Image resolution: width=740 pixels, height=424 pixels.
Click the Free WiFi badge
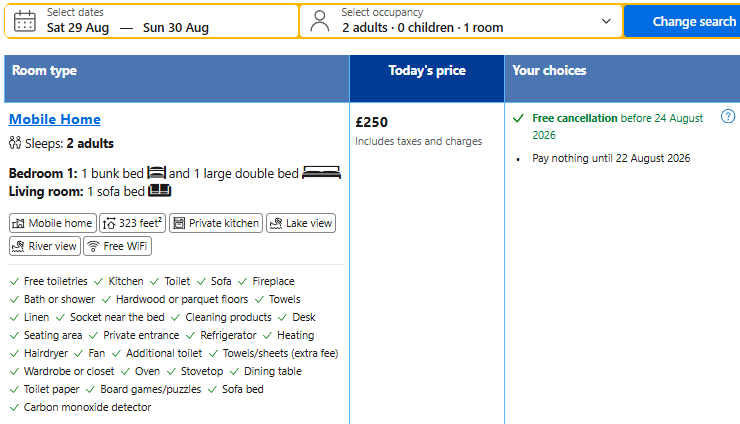(118, 246)
